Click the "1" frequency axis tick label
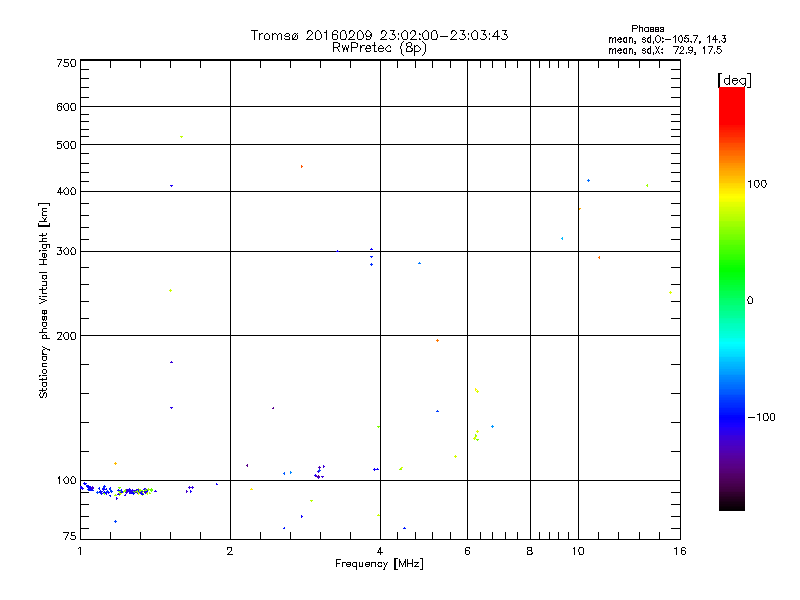This screenshot has width=800, height=600. (80, 551)
